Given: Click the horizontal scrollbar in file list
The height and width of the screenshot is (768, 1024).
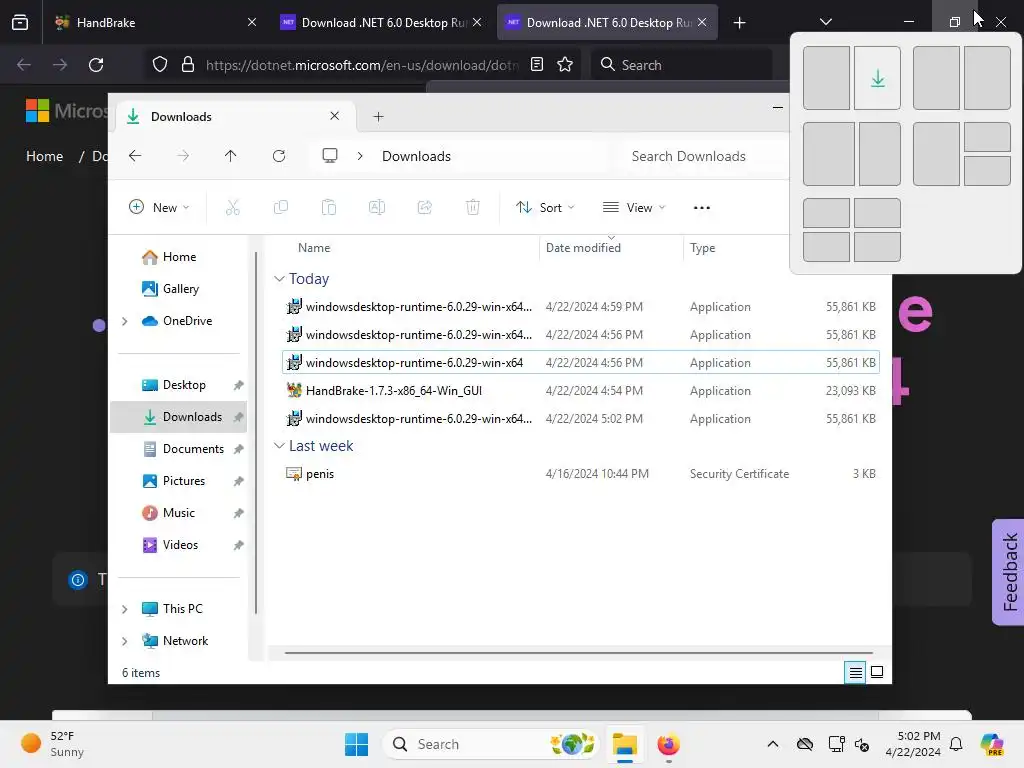Looking at the screenshot, I should click(x=579, y=652).
